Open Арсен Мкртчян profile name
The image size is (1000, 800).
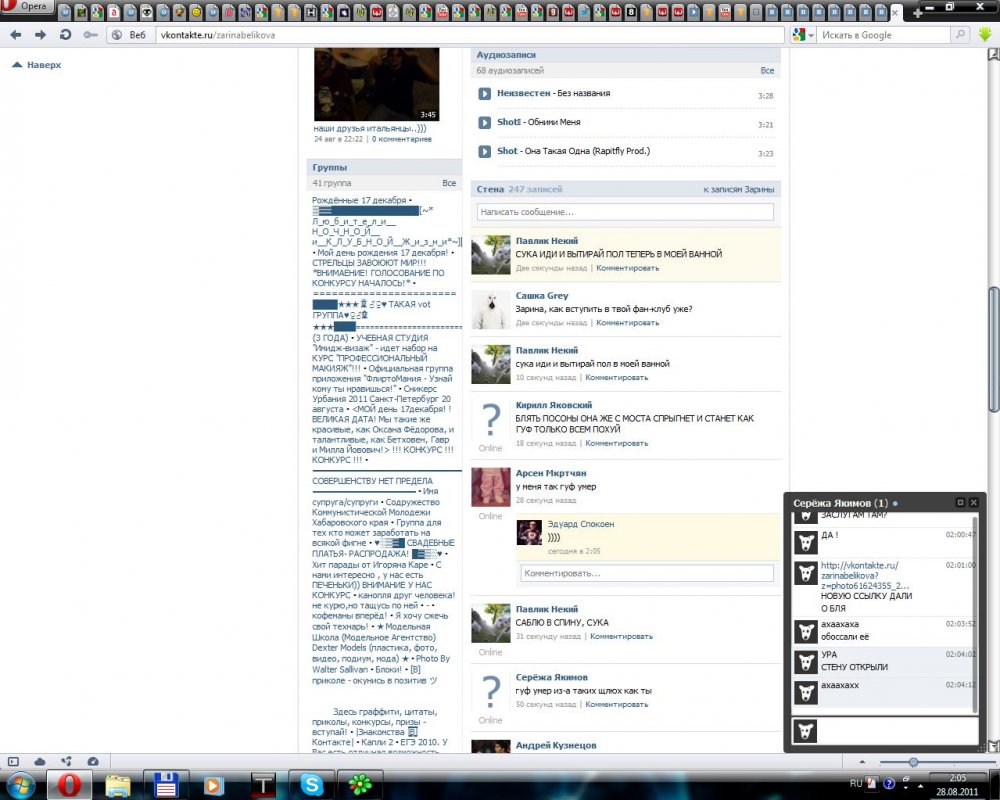pyautogui.click(x=551, y=473)
